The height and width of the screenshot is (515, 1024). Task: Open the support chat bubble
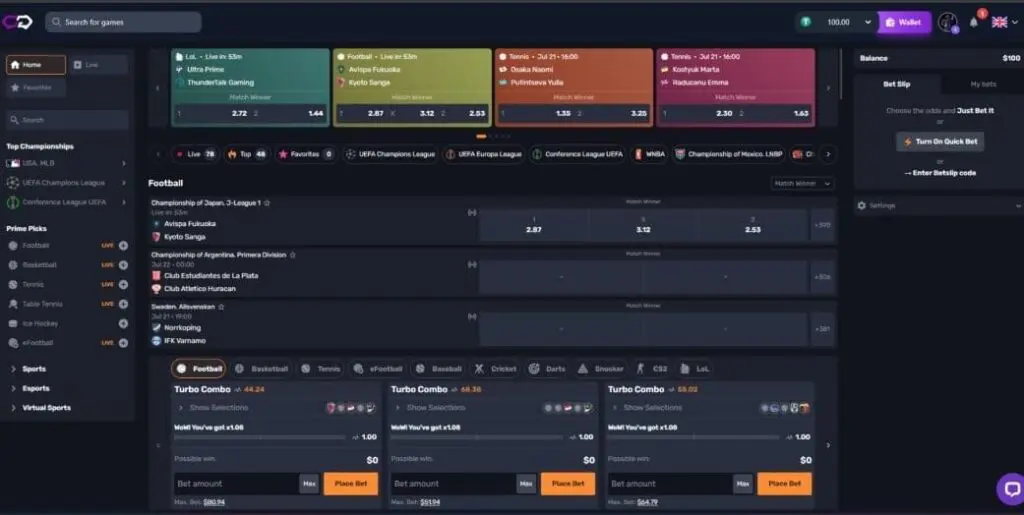point(1009,488)
